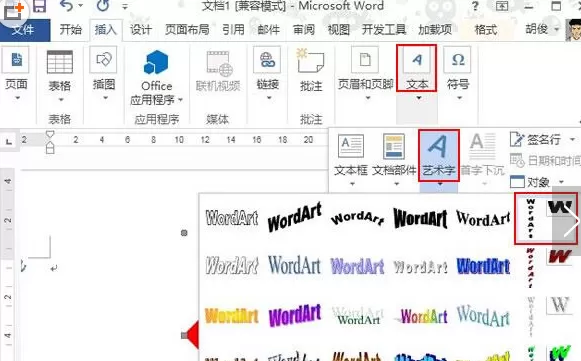The width and height of the screenshot is (581, 361).
Task: Select the teal outlined wavy WordArt style
Action: tap(483, 315)
